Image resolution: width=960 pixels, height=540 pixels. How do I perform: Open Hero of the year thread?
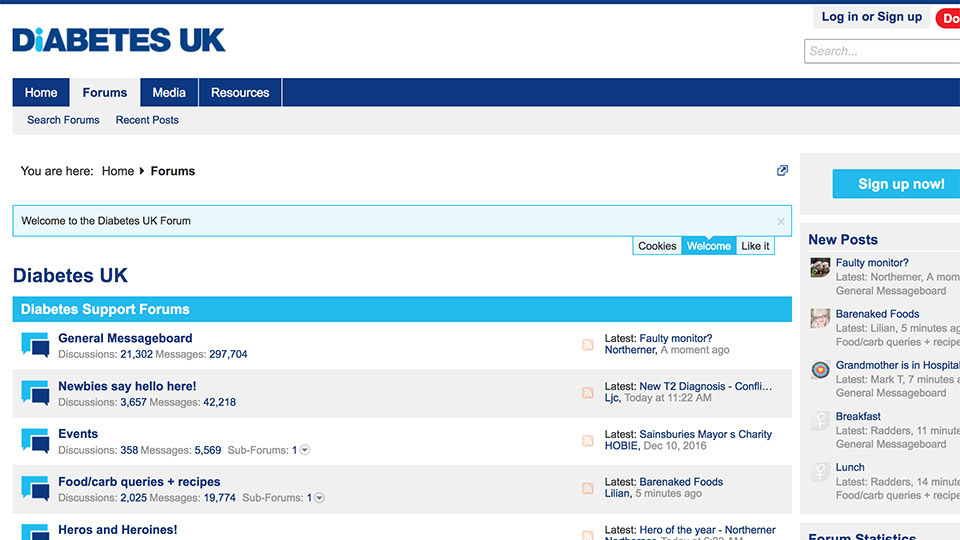708,530
